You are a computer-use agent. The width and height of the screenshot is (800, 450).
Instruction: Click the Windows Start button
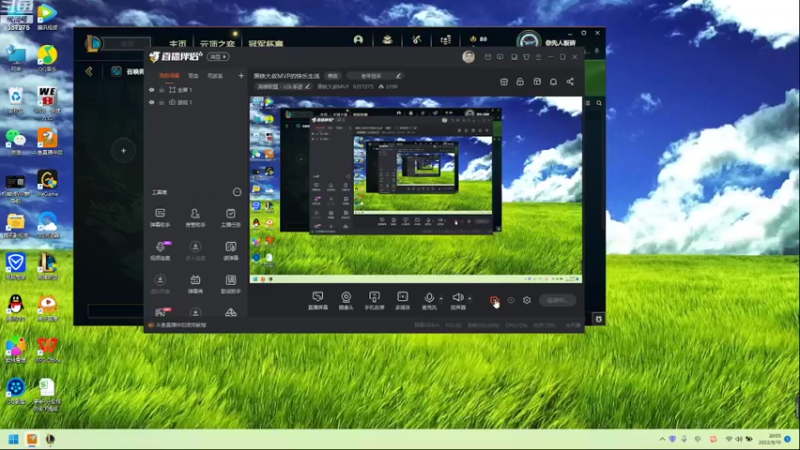(x=14, y=439)
